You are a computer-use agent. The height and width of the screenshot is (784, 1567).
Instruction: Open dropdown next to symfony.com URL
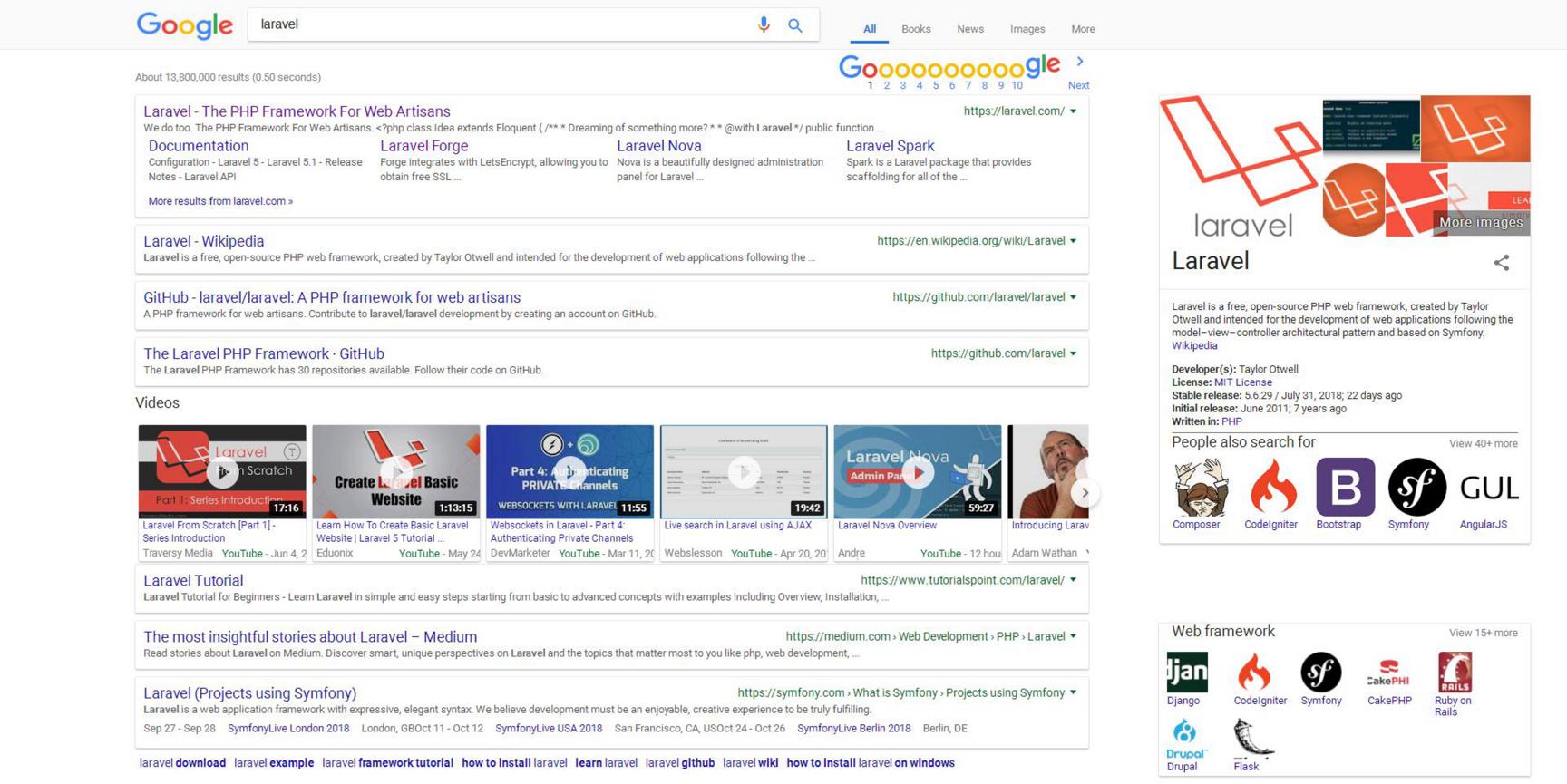click(x=1074, y=692)
